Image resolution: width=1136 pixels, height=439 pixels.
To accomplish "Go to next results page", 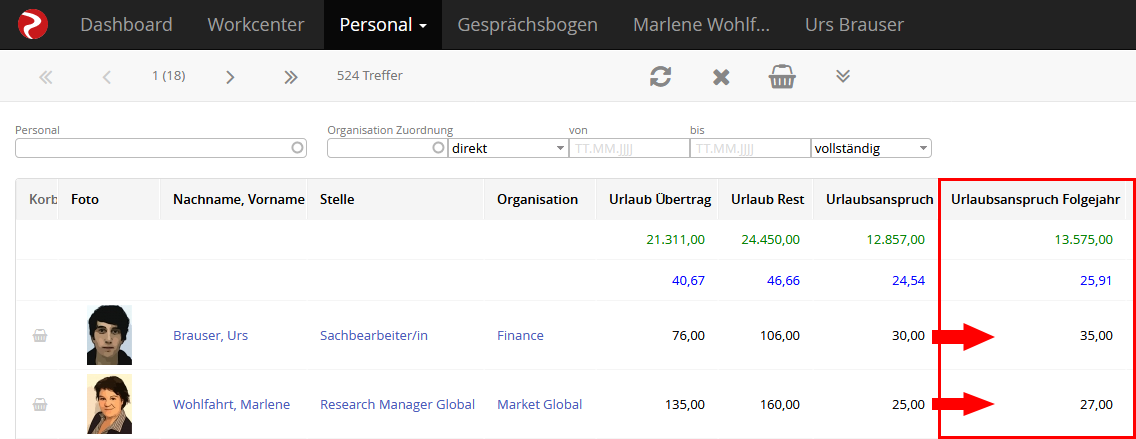I will point(230,77).
